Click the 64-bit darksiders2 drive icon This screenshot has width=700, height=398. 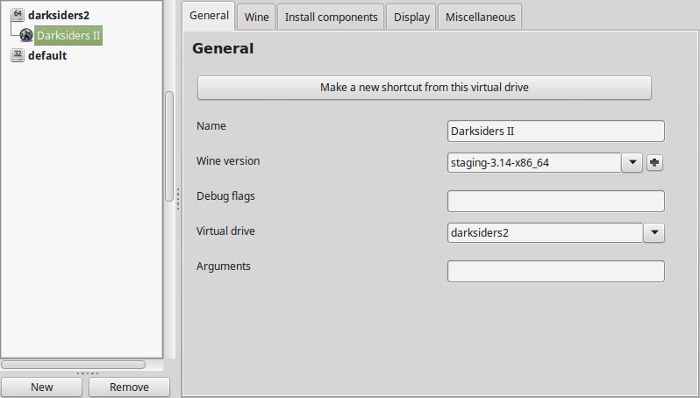[x=17, y=15]
